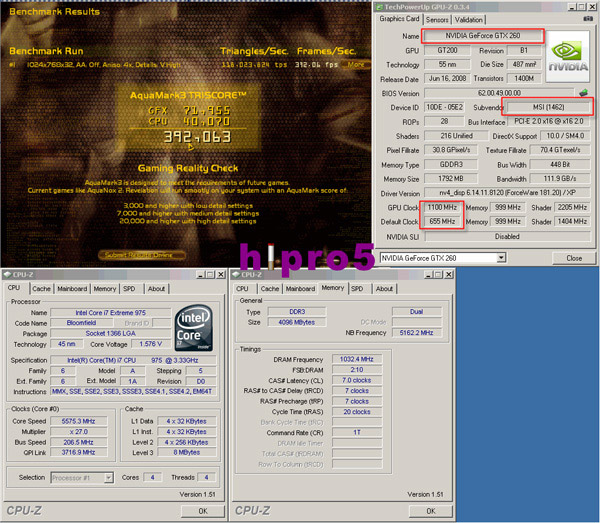This screenshot has width=600, height=523.
Task: Open About tab in left CPU-Z window
Action: (156, 289)
